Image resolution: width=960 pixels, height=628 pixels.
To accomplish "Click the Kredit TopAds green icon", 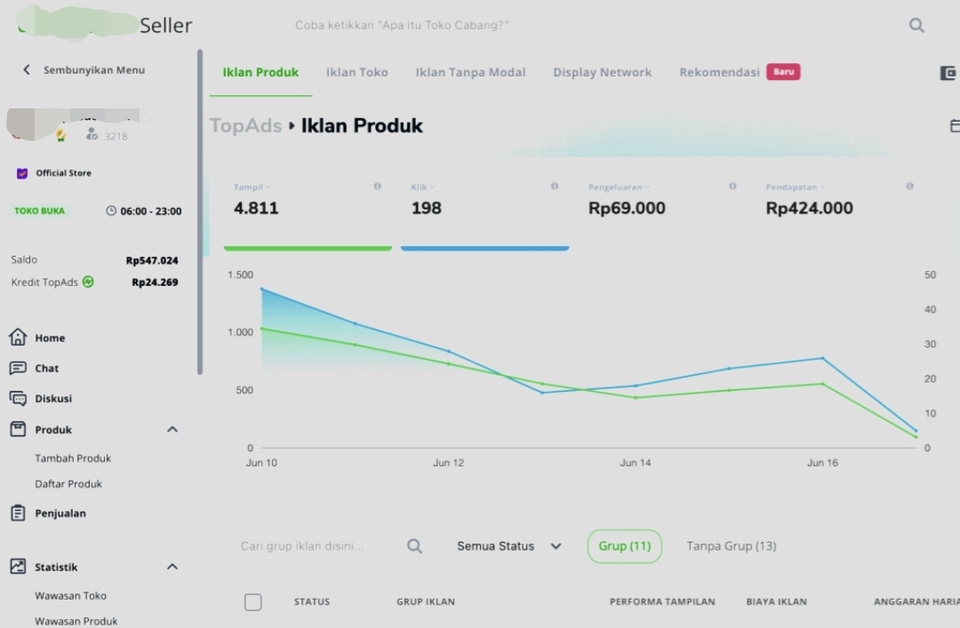I will click(x=88, y=282).
